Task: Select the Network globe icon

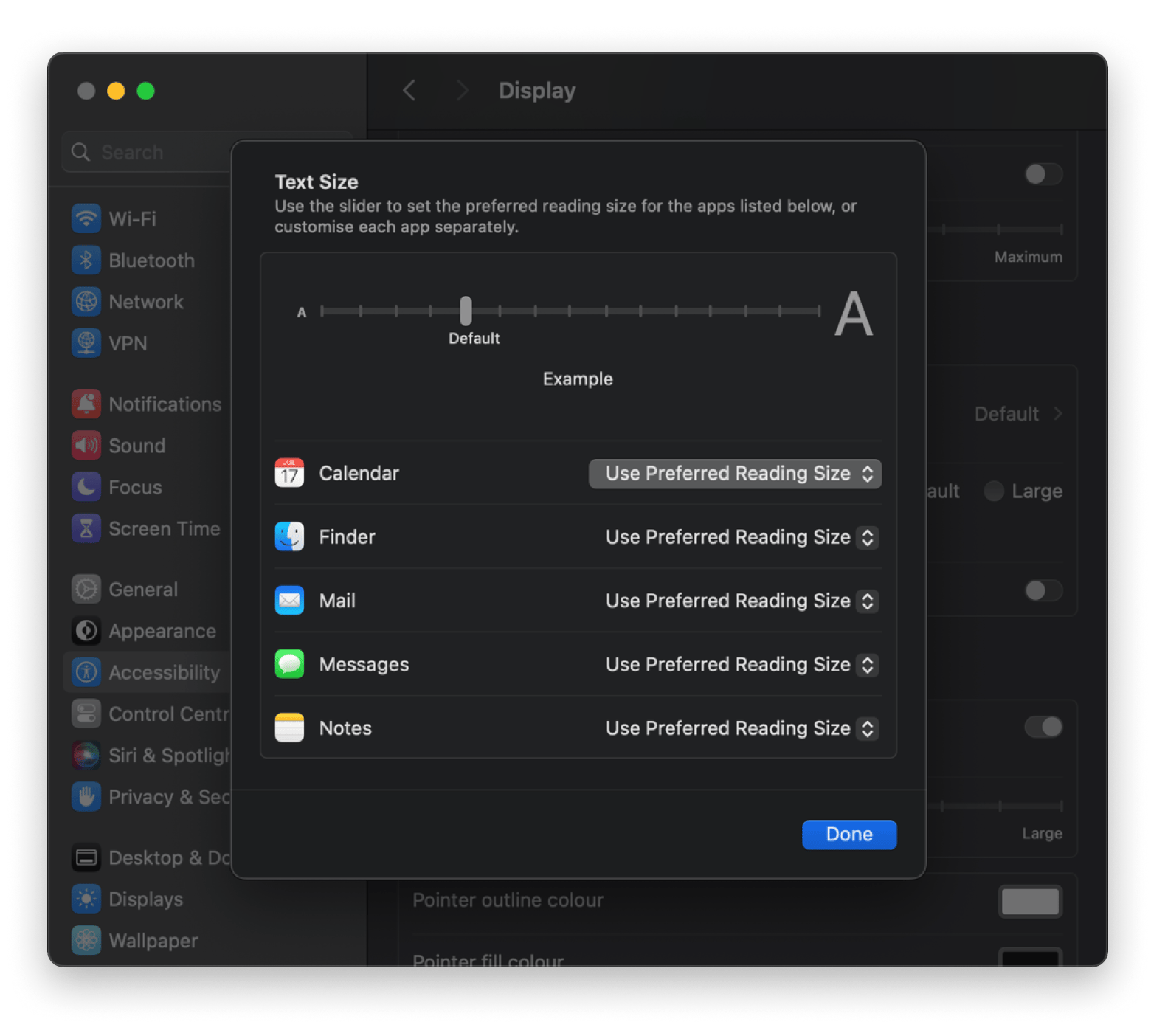Action: (x=86, y=302)
